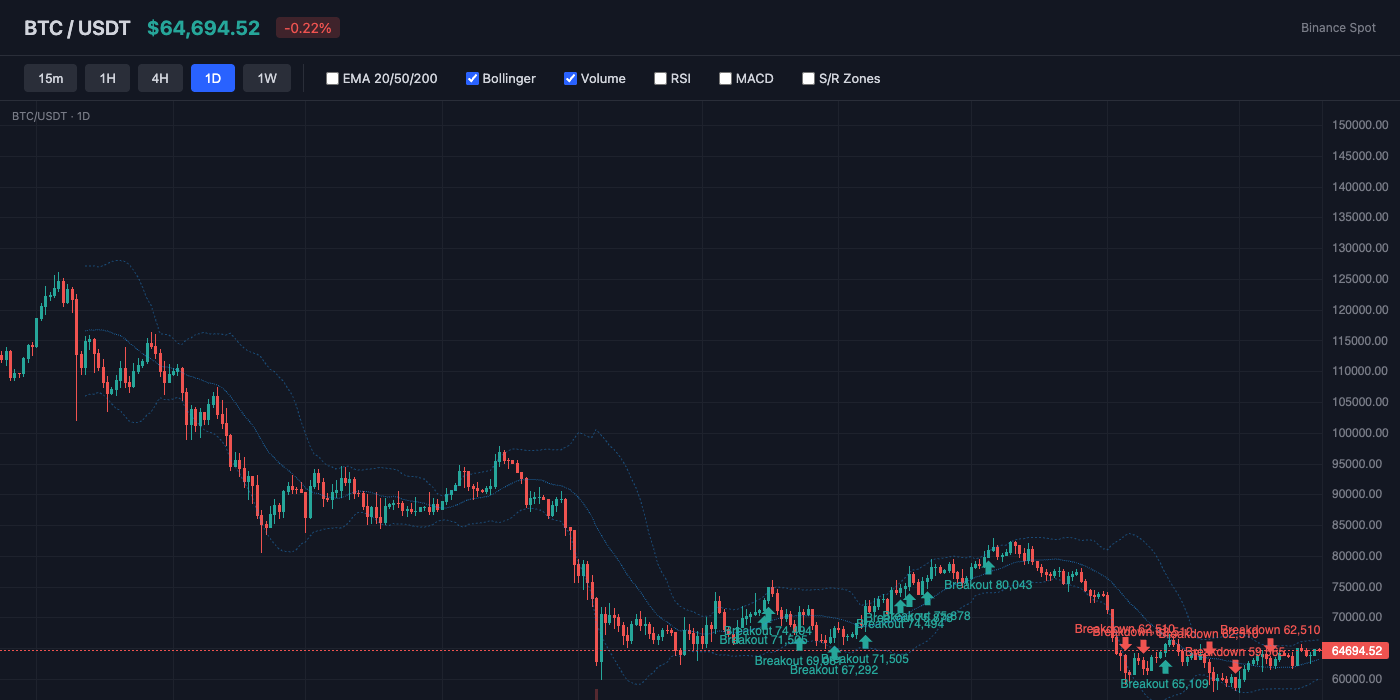This screenshot has width=1400, height=700.
Task: Click the BTC / USDT pair title
Action: click(x=77, y=28)
